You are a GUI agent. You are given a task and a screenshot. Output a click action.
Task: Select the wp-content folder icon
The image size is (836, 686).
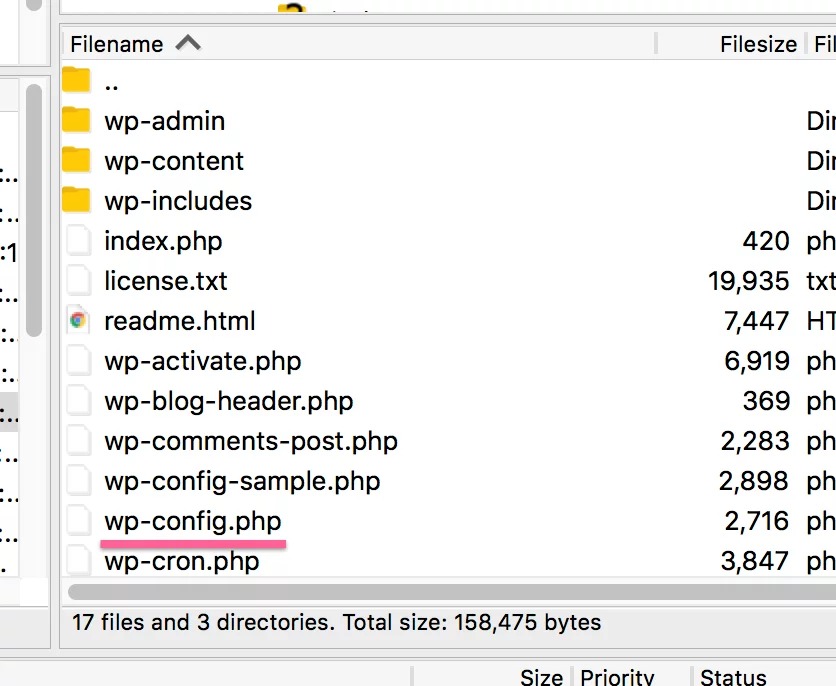[76, 160]
